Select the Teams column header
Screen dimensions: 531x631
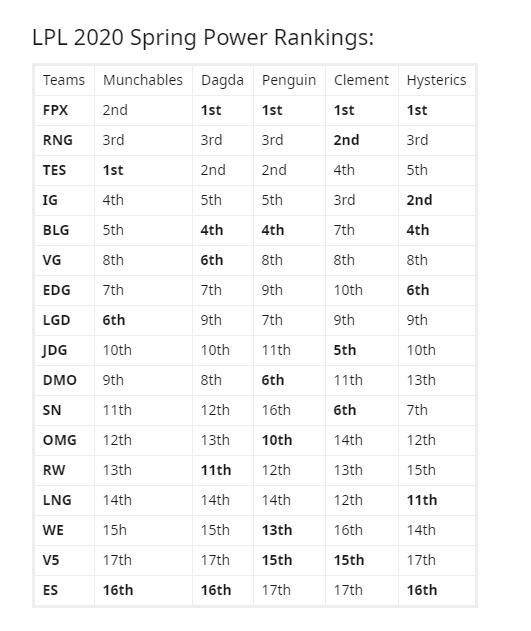pos(64,80)
